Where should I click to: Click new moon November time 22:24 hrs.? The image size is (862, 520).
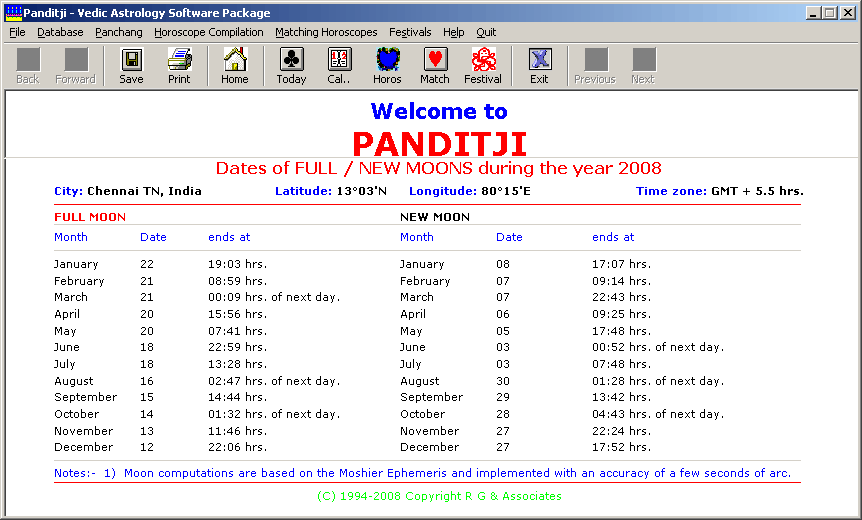[x=621, y=432]
